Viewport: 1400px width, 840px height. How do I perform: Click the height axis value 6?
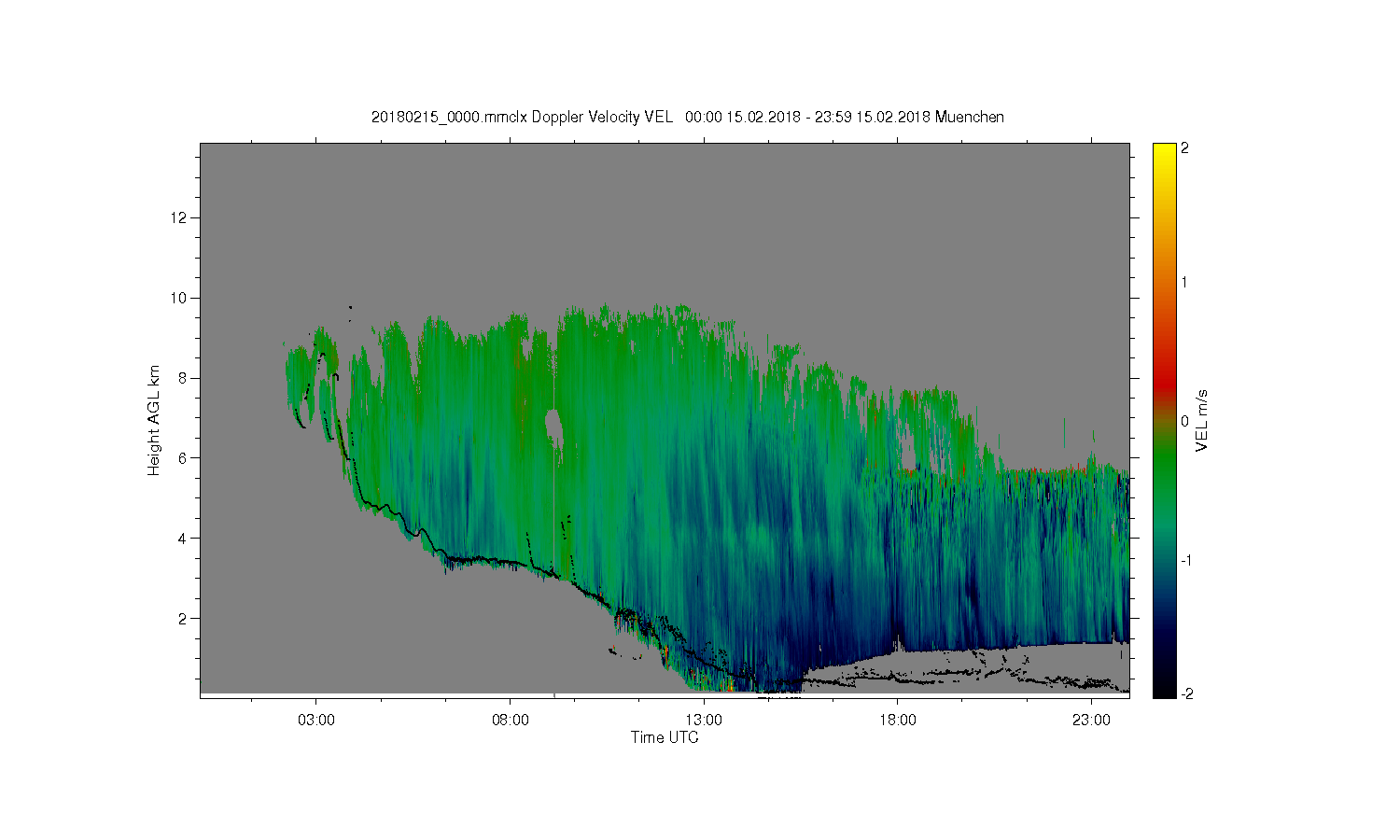[x=183, y=458]
